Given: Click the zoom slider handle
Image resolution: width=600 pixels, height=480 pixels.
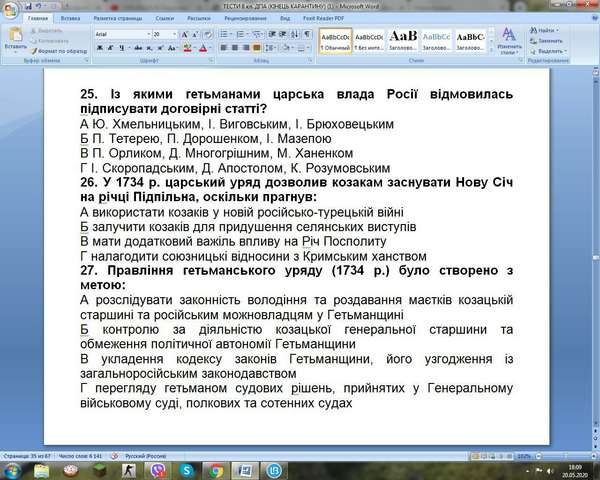Looking at the screenshot, I should [566, 456].
